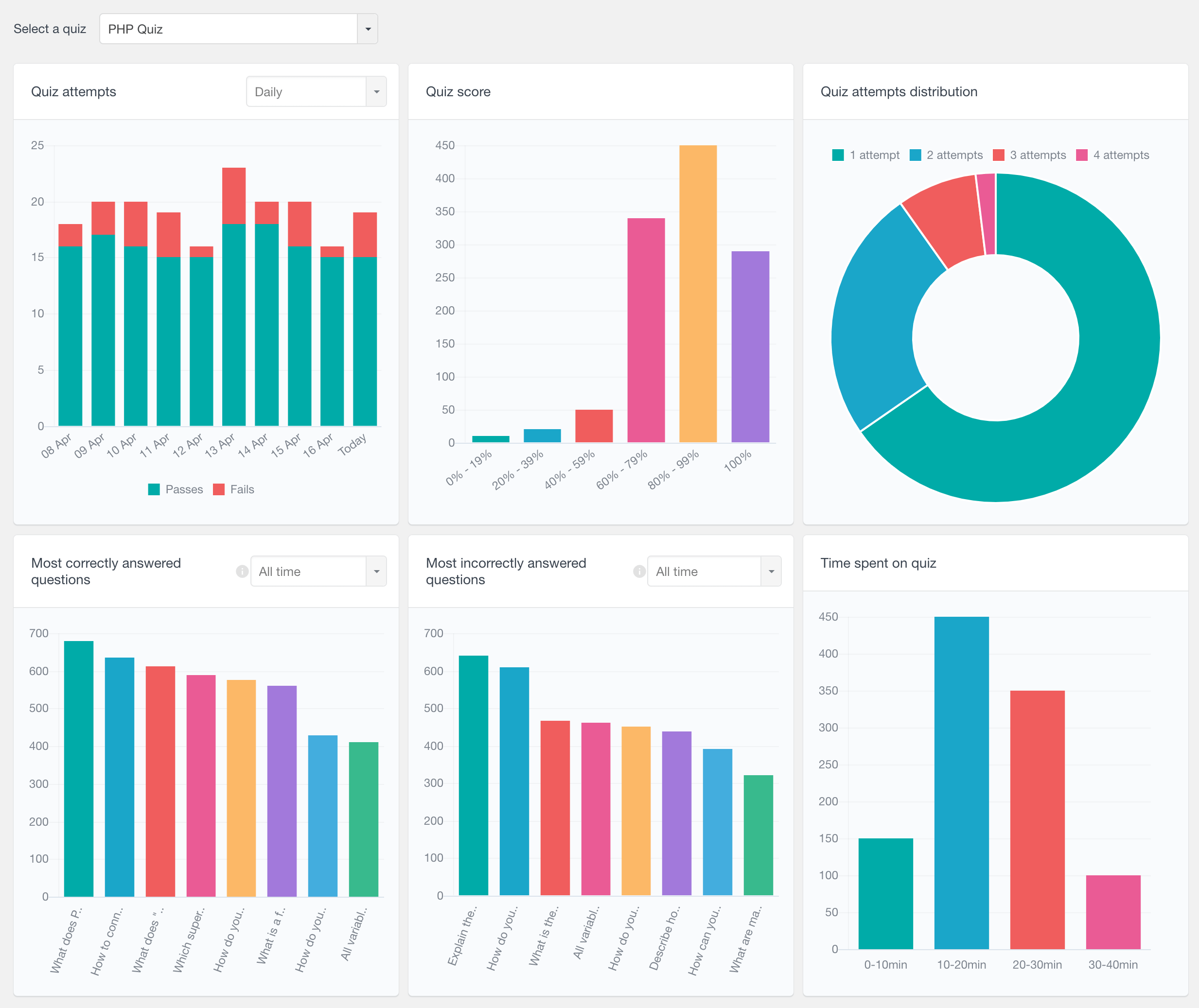The width and height of the screenshot is (1199, 1008).
Task: Click the info icon beside Most correctly answered questions
Action: pos(242,572)
